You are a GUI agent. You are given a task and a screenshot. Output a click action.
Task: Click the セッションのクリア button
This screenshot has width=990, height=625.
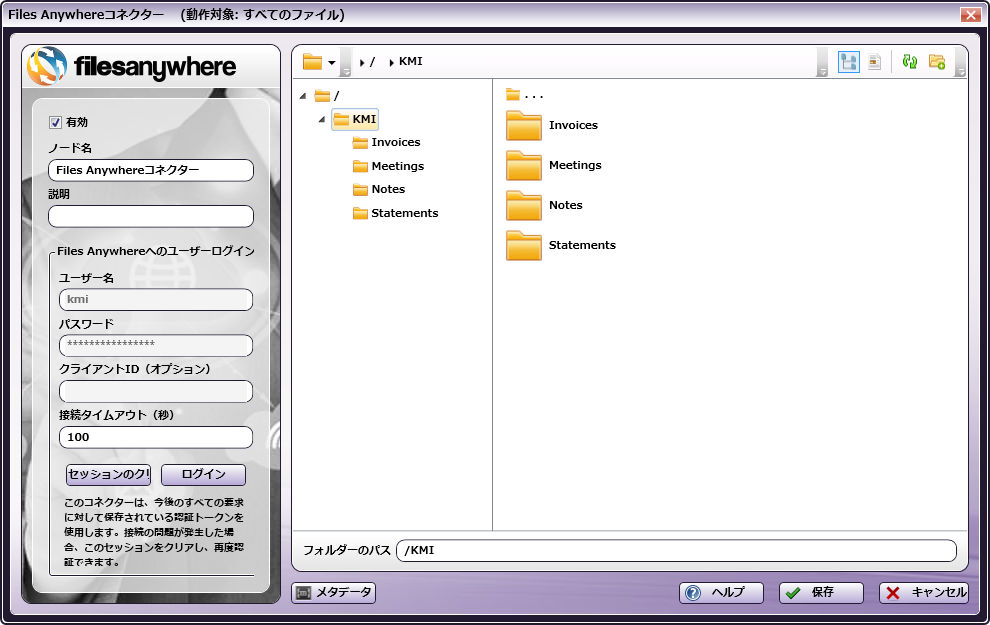[109, 475]
